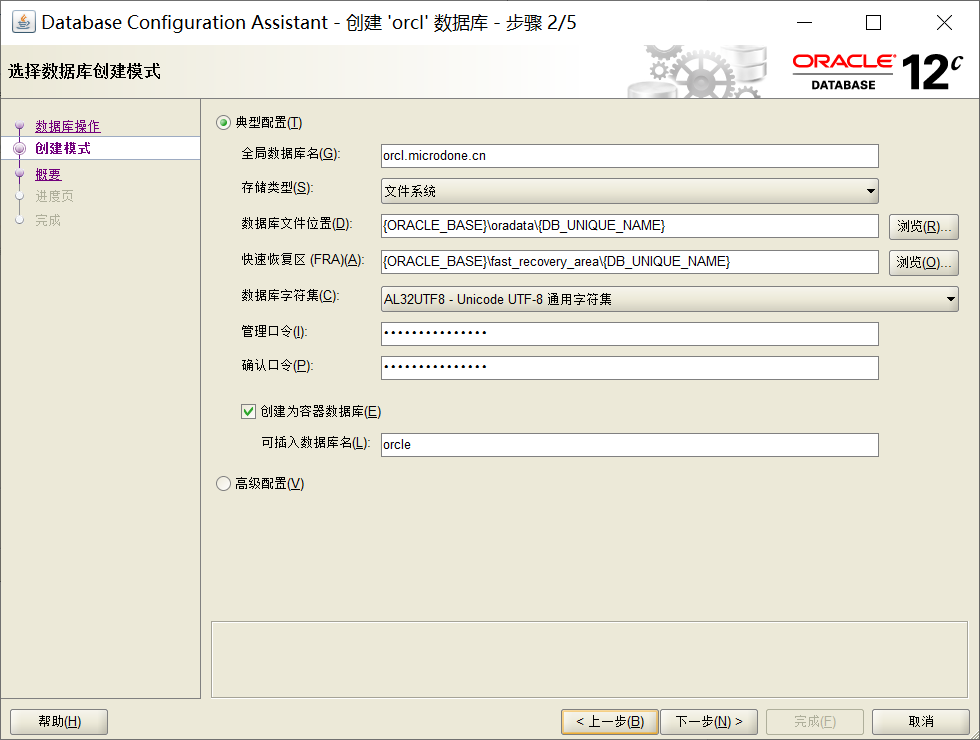This screenshot has width=980, height=740.
Task: Open the 概要 step link
Action: (x=48, y=174)
